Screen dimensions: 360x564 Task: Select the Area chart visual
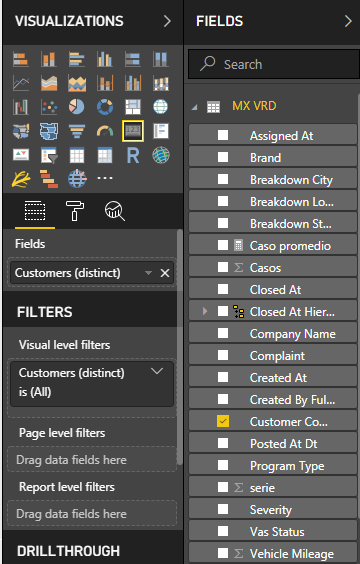49,83
